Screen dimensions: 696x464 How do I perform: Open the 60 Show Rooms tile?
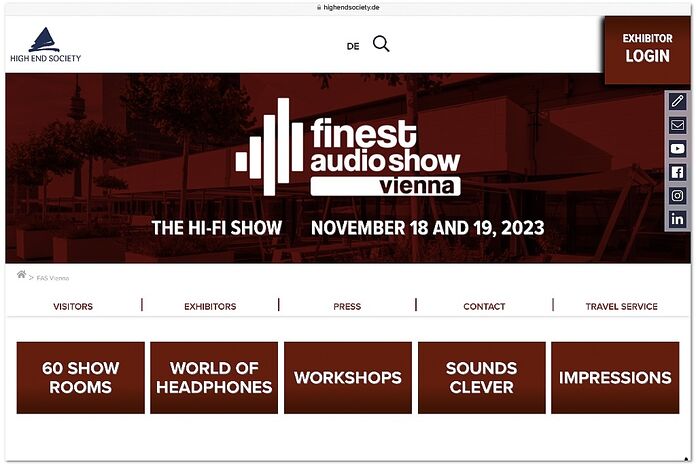click(80, 378)
